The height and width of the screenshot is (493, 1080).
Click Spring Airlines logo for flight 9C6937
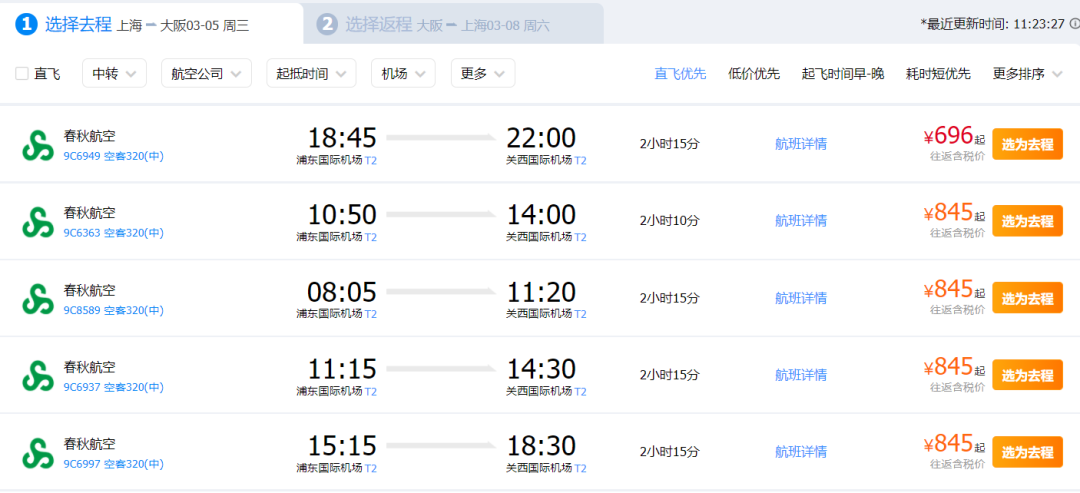coord(38,375)
